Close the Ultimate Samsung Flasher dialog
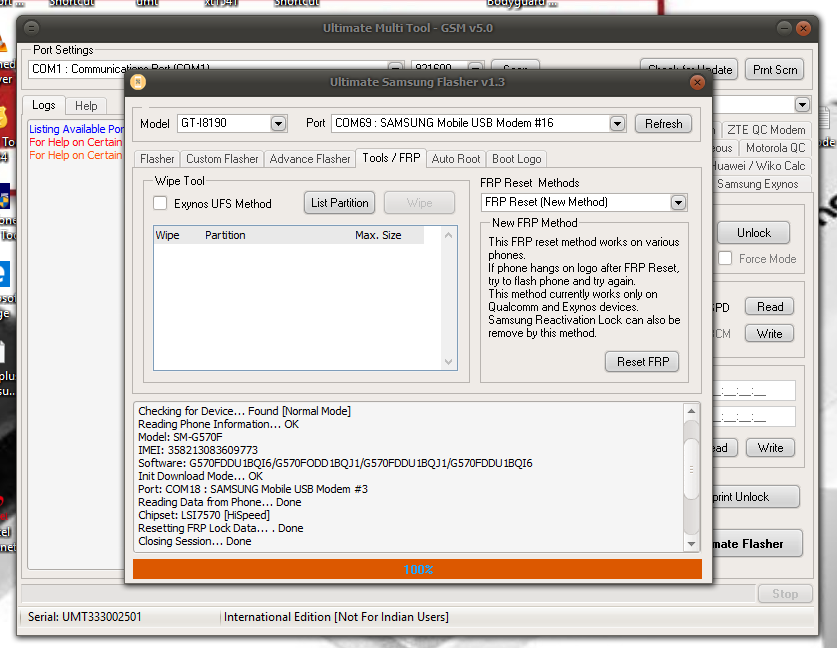Screen dimensions: 837x648 pyautogui.click(x=697, y=82)
